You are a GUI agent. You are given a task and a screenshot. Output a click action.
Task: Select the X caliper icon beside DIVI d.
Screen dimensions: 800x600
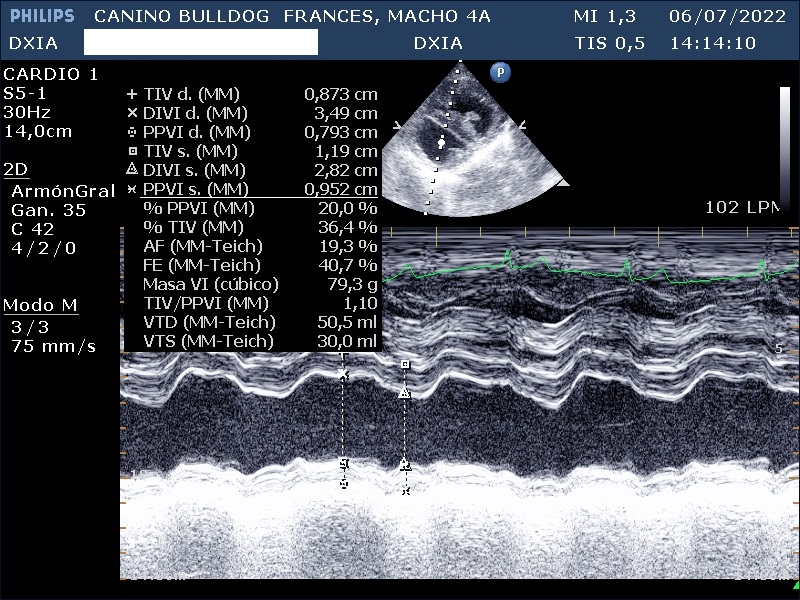(132, 113)
